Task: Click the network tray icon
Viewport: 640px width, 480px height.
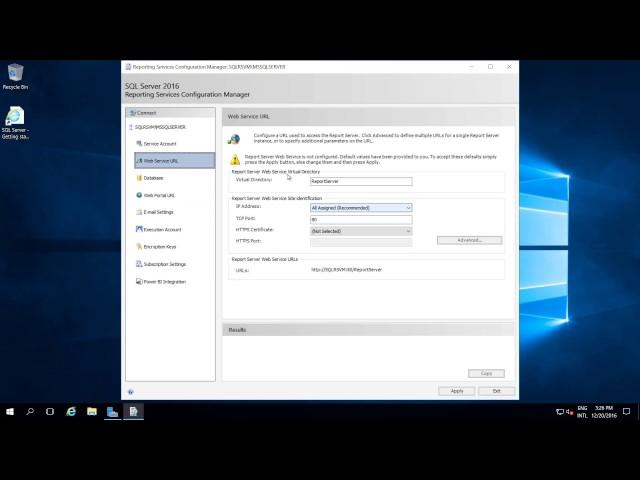Action: (x=560, y=412)
